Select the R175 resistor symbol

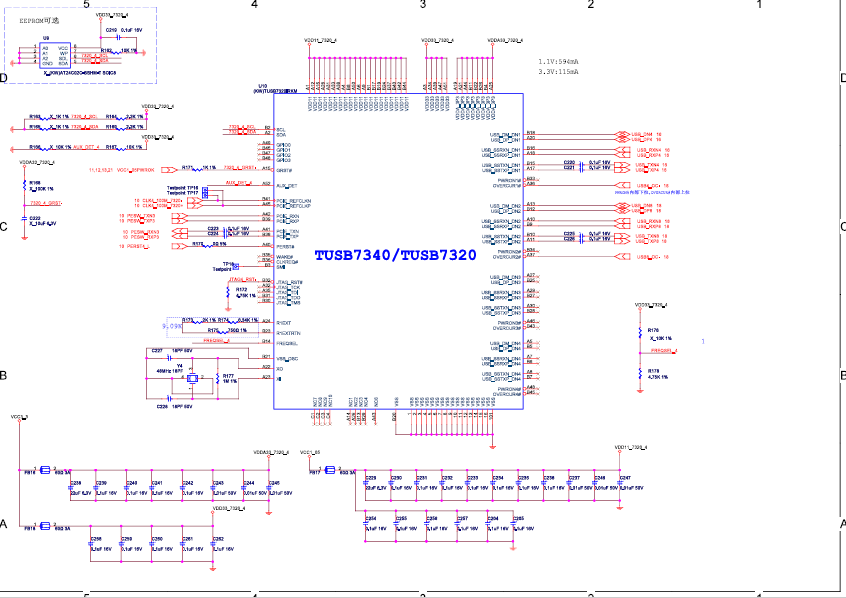pos(222,332)
